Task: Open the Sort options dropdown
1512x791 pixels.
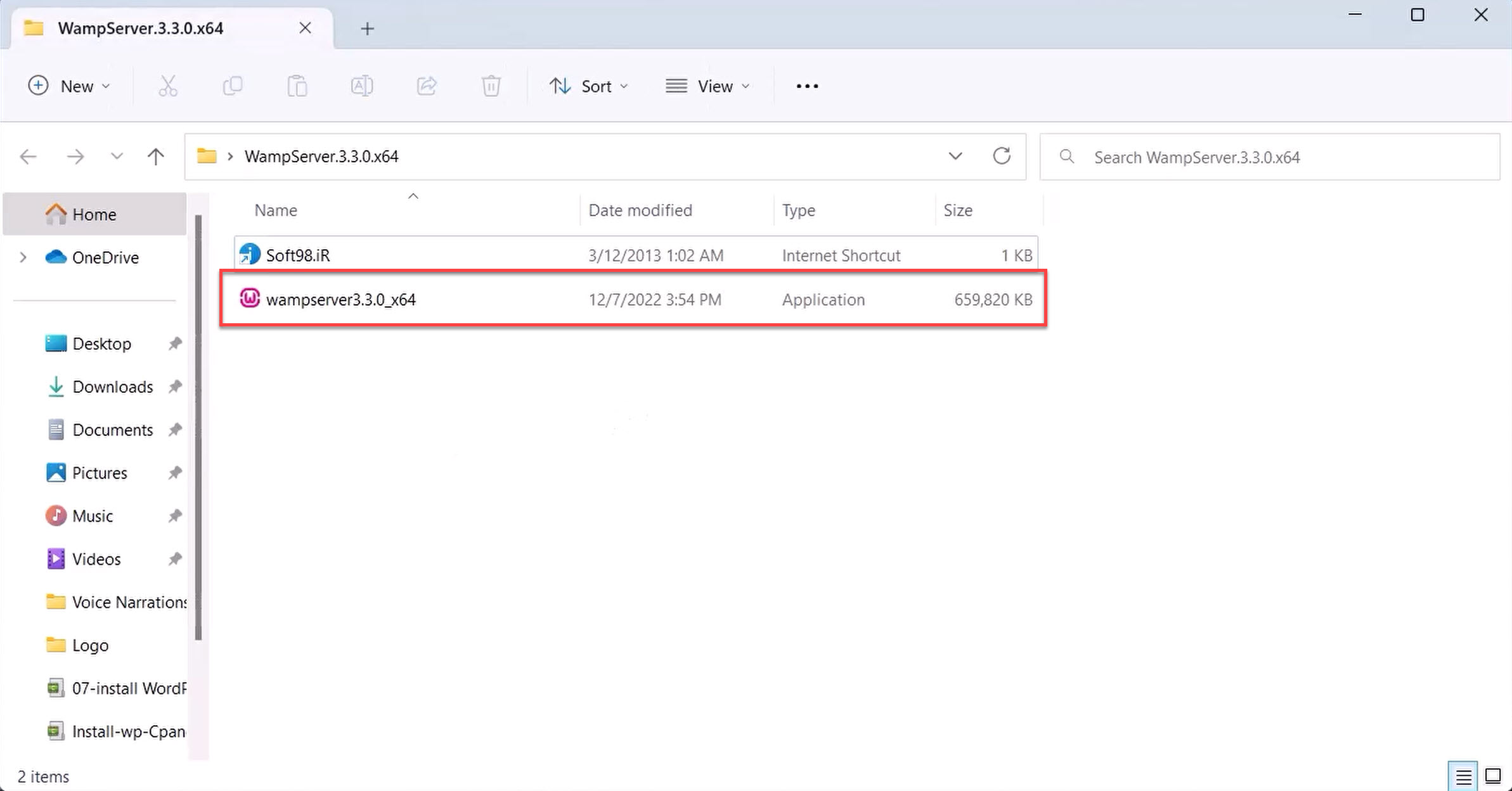Action: (588, 86)
